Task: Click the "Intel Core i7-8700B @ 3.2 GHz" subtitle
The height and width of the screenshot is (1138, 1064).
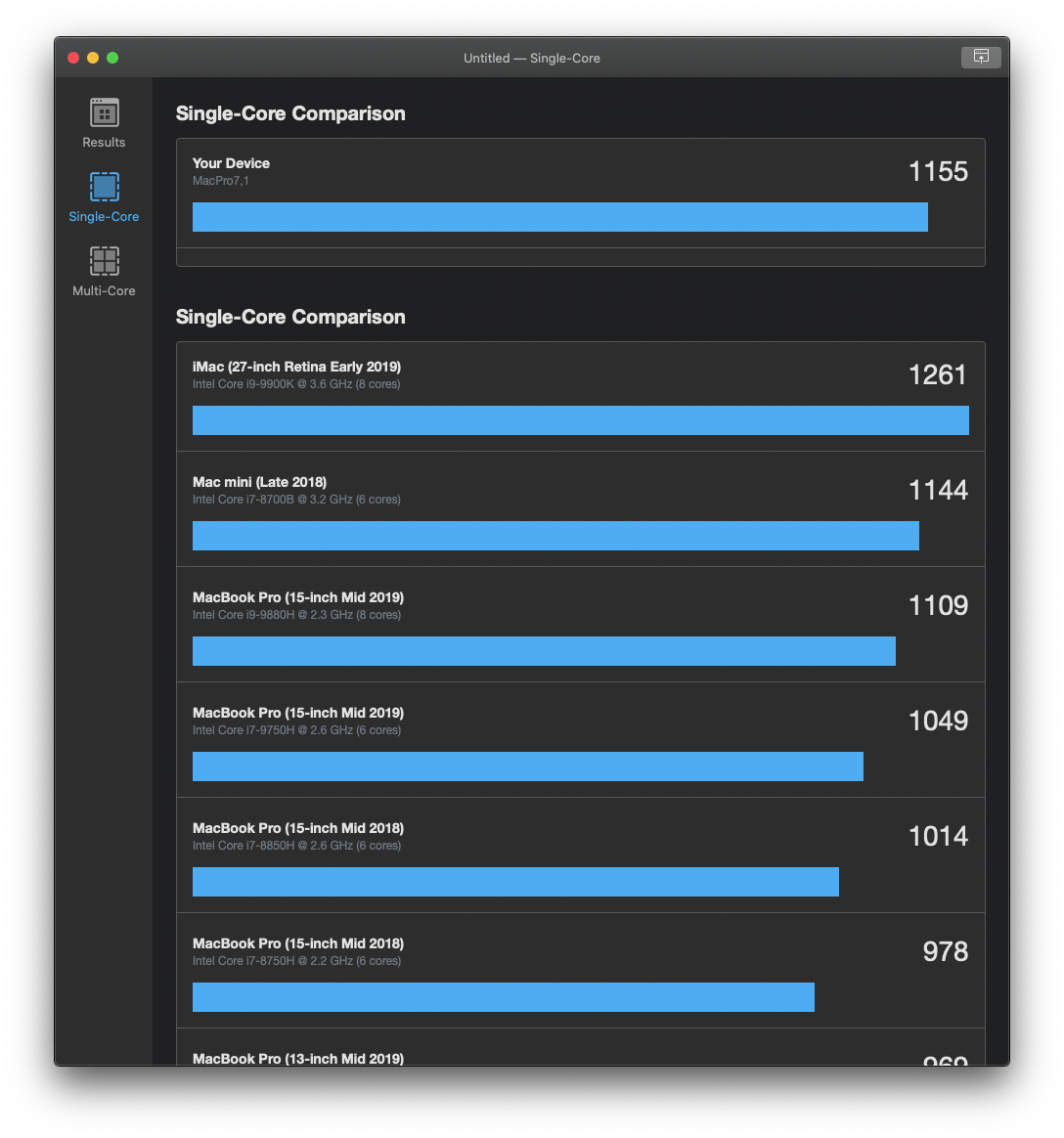Action: pos(296,500)
